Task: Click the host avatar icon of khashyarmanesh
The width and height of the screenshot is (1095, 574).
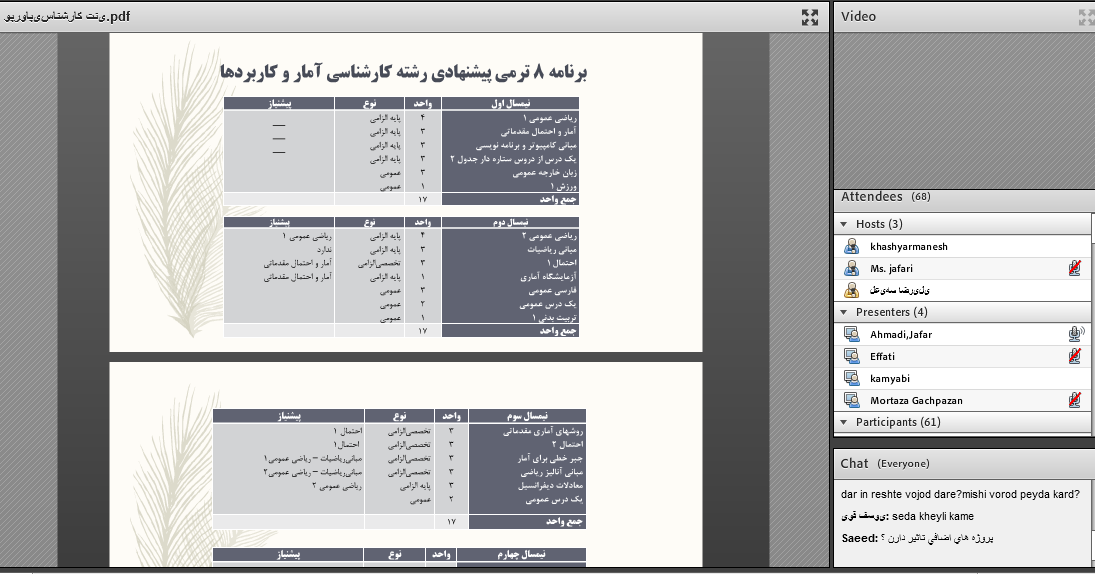Action: pos(851,246)
